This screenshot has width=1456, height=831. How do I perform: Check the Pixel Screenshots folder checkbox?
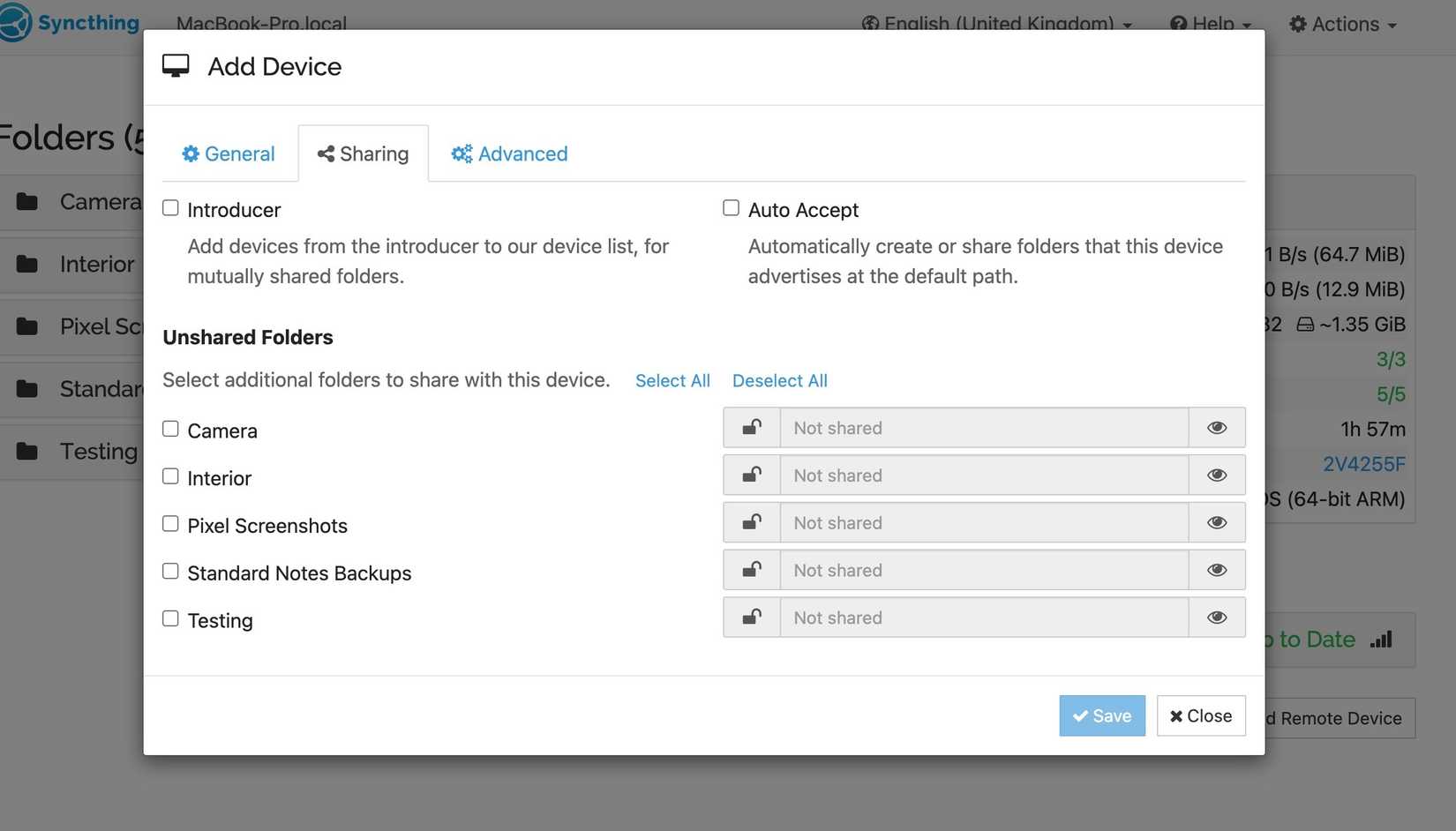click(x=170, y=524)
